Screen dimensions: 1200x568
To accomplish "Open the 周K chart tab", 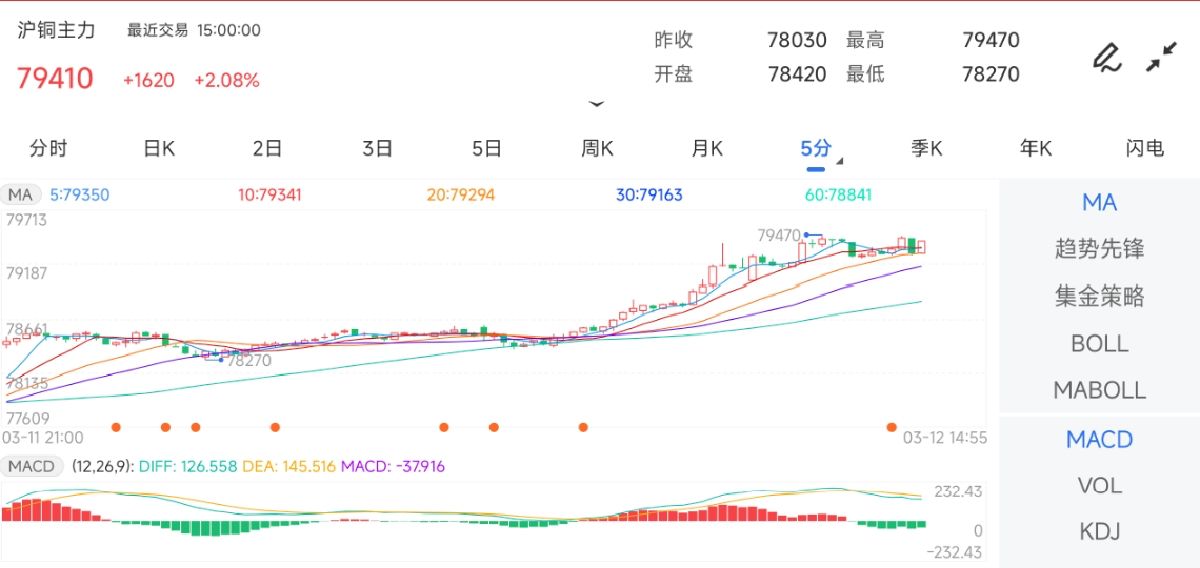I will [597, 149].
